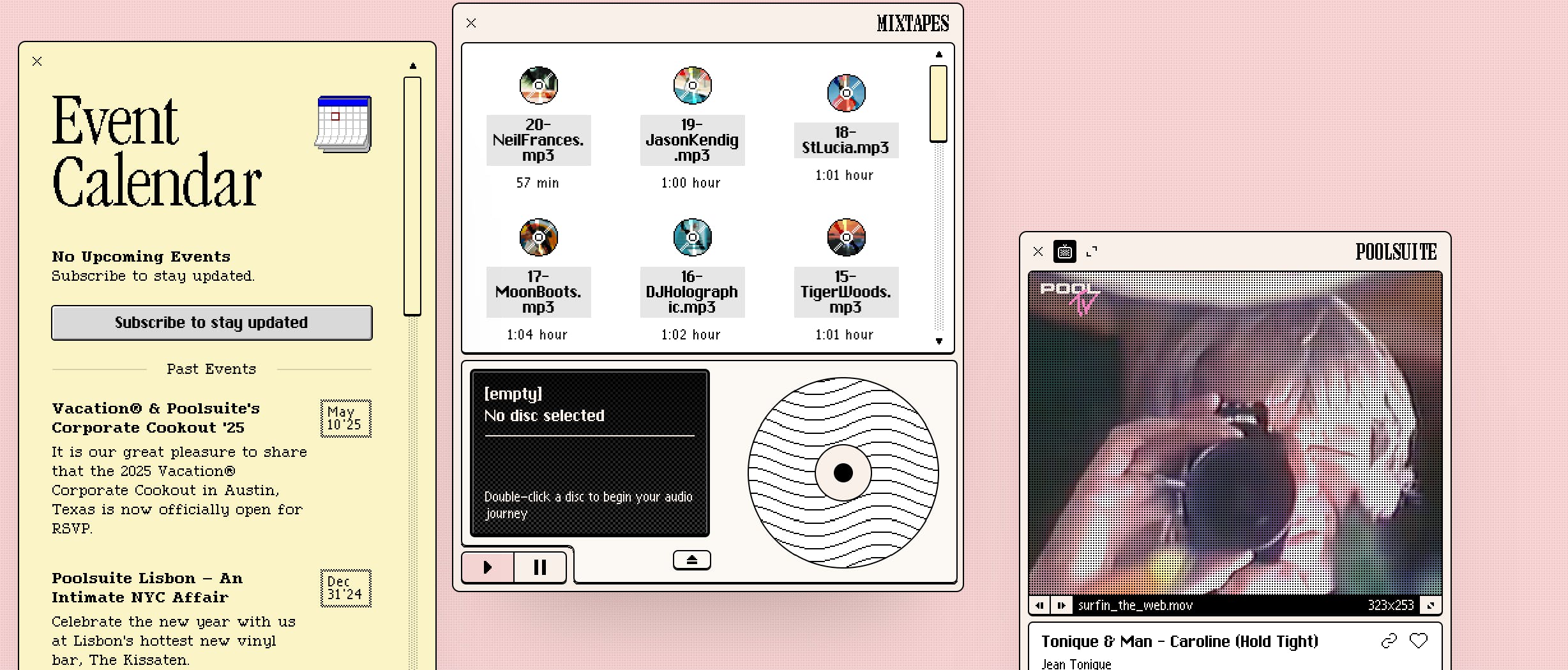Viewport: 1568px width, 670px height.
Task: Click the Jean Tonique artist name
Action: click(x=1076, y=664)
